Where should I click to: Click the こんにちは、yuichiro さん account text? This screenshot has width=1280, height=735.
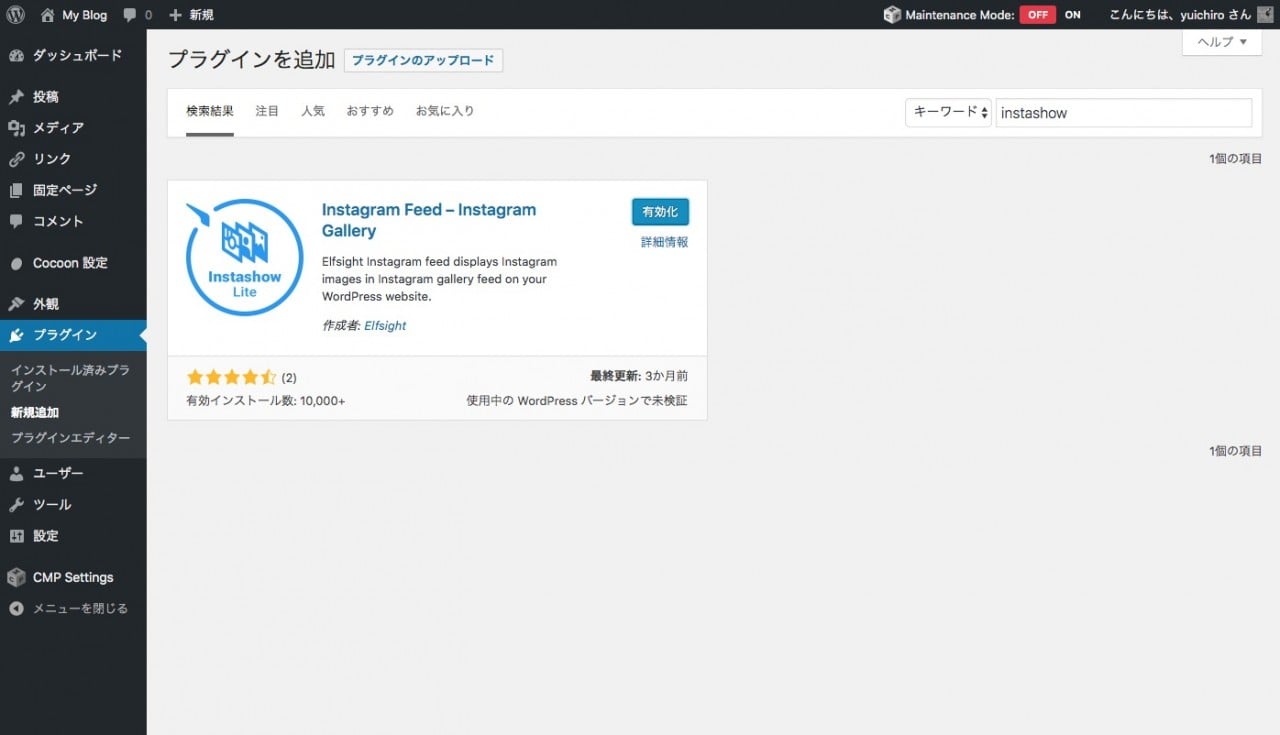pyautogui.click(x=1180, y=15)
